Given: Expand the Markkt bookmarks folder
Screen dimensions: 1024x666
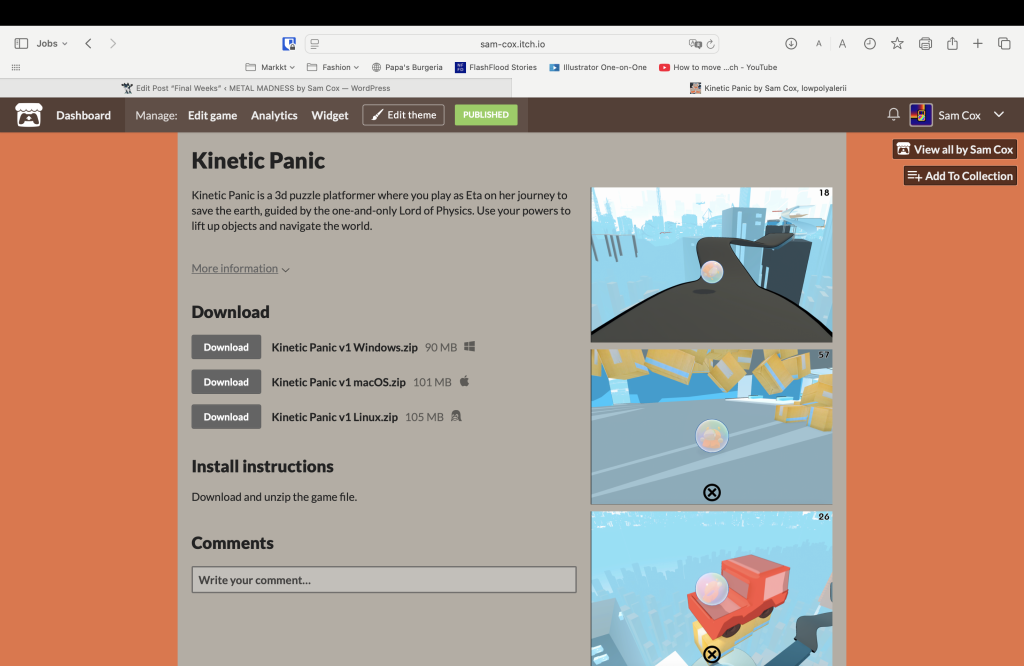Looking at the screenshot, I should point(270,67).
